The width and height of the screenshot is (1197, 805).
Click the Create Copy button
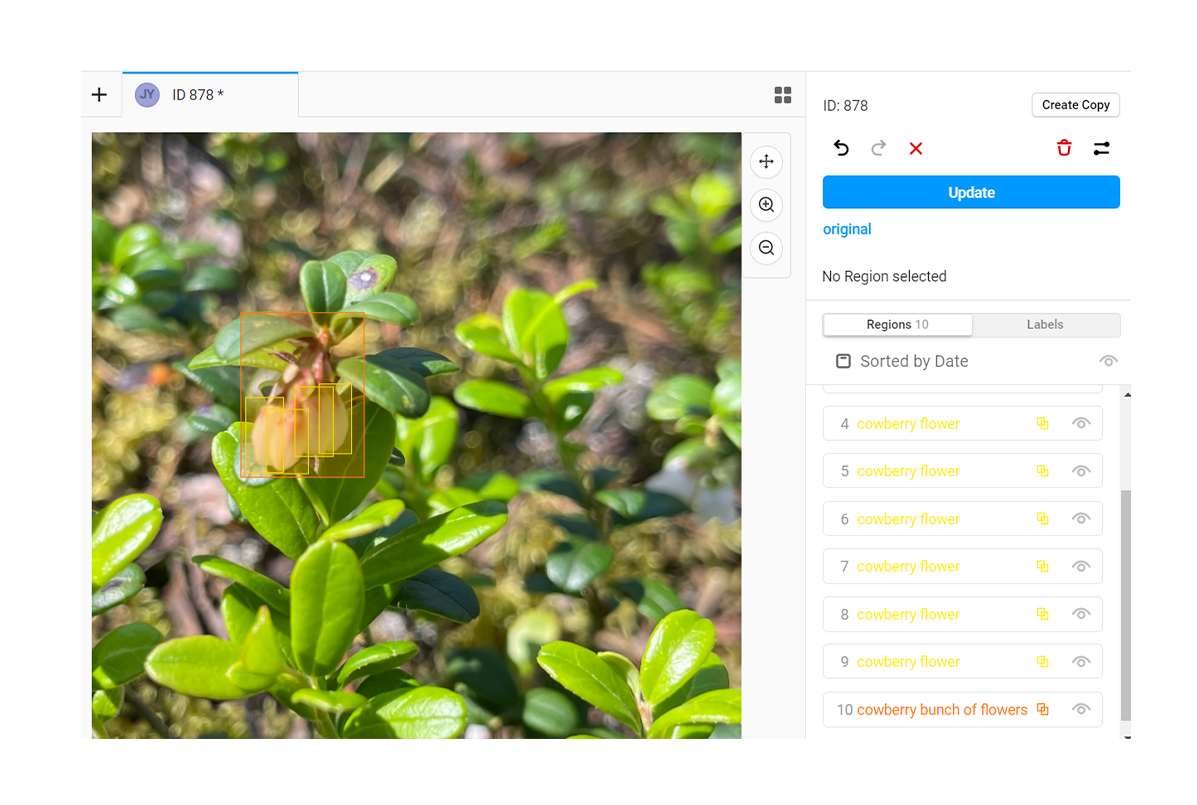pos(1076,105)
